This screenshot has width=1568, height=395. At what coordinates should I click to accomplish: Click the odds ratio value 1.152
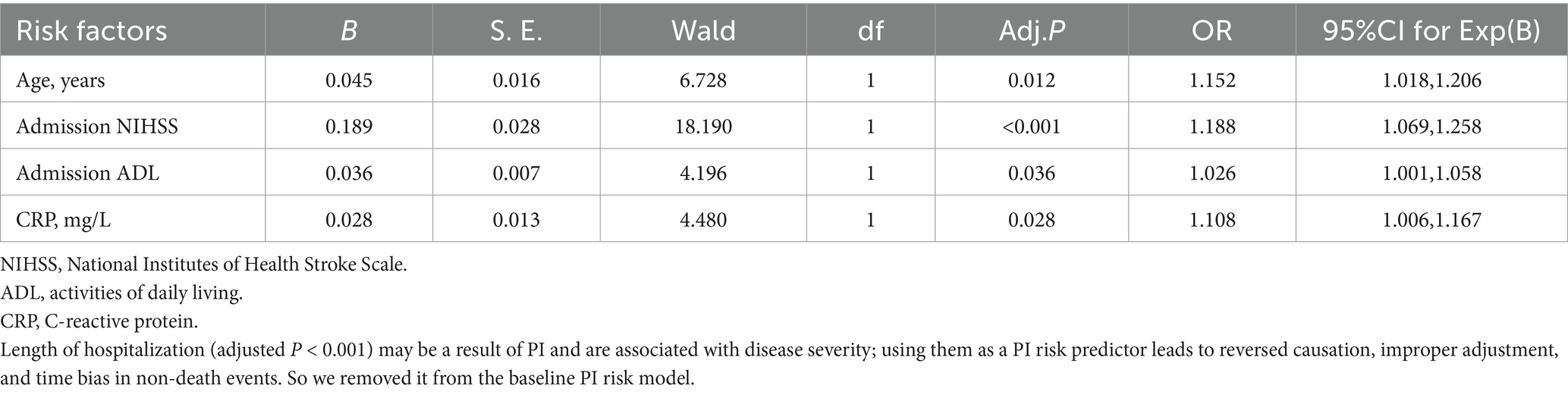pyautogui.click(x=1212, y=80)
